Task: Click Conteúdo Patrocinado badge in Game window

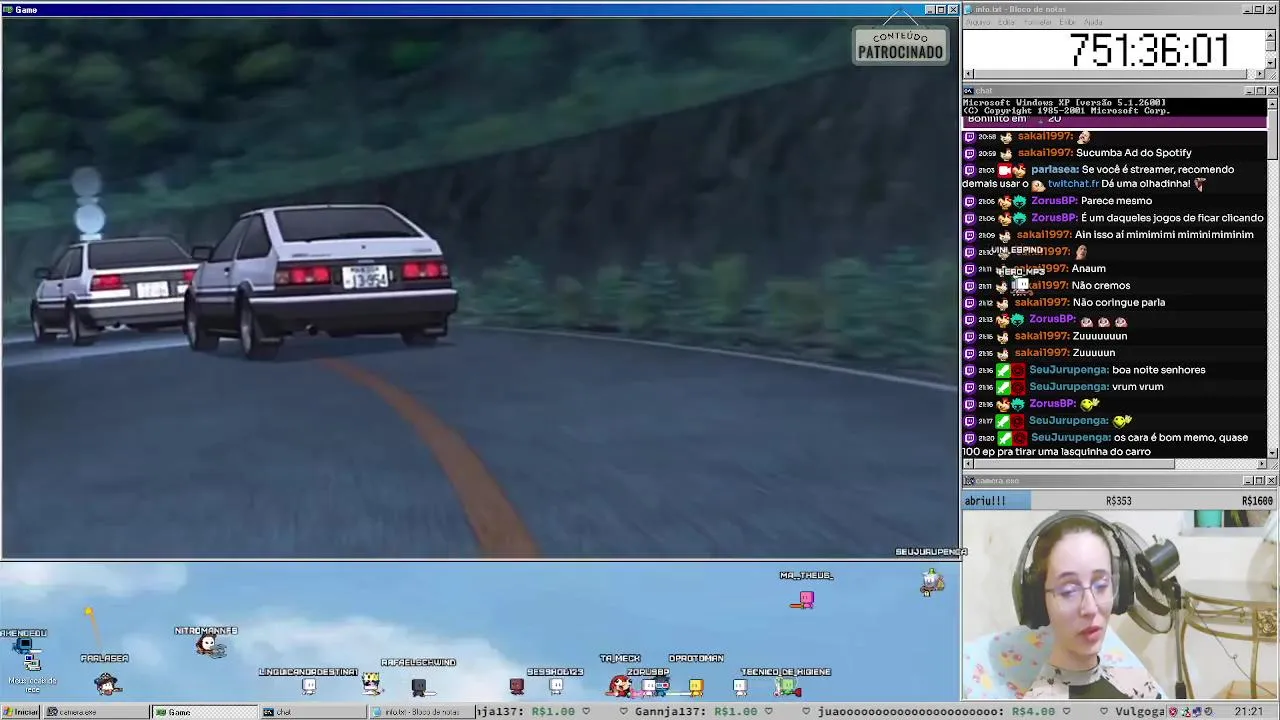Action: (900, 46)
